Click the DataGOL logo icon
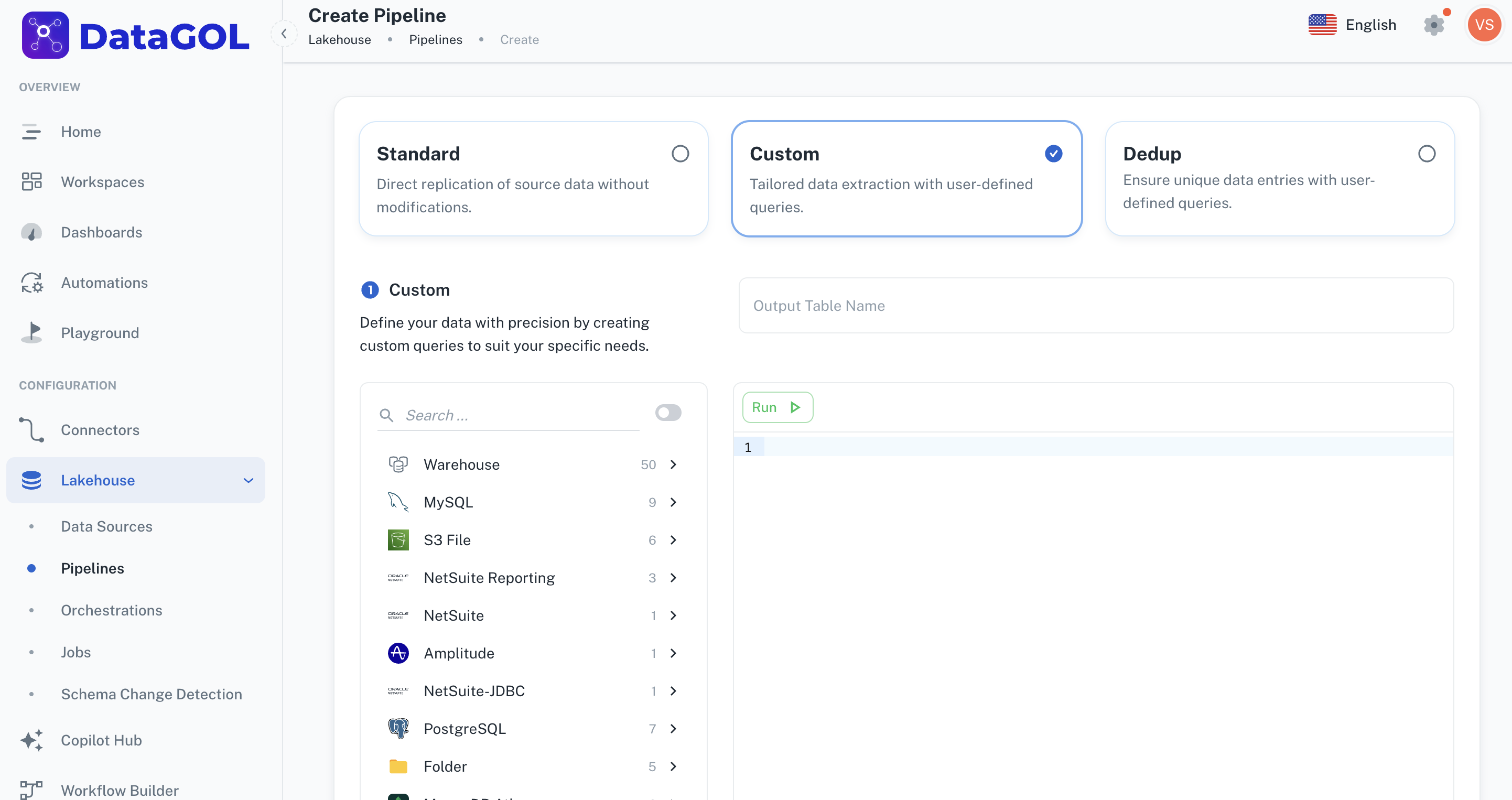 [x=45, y=35]
